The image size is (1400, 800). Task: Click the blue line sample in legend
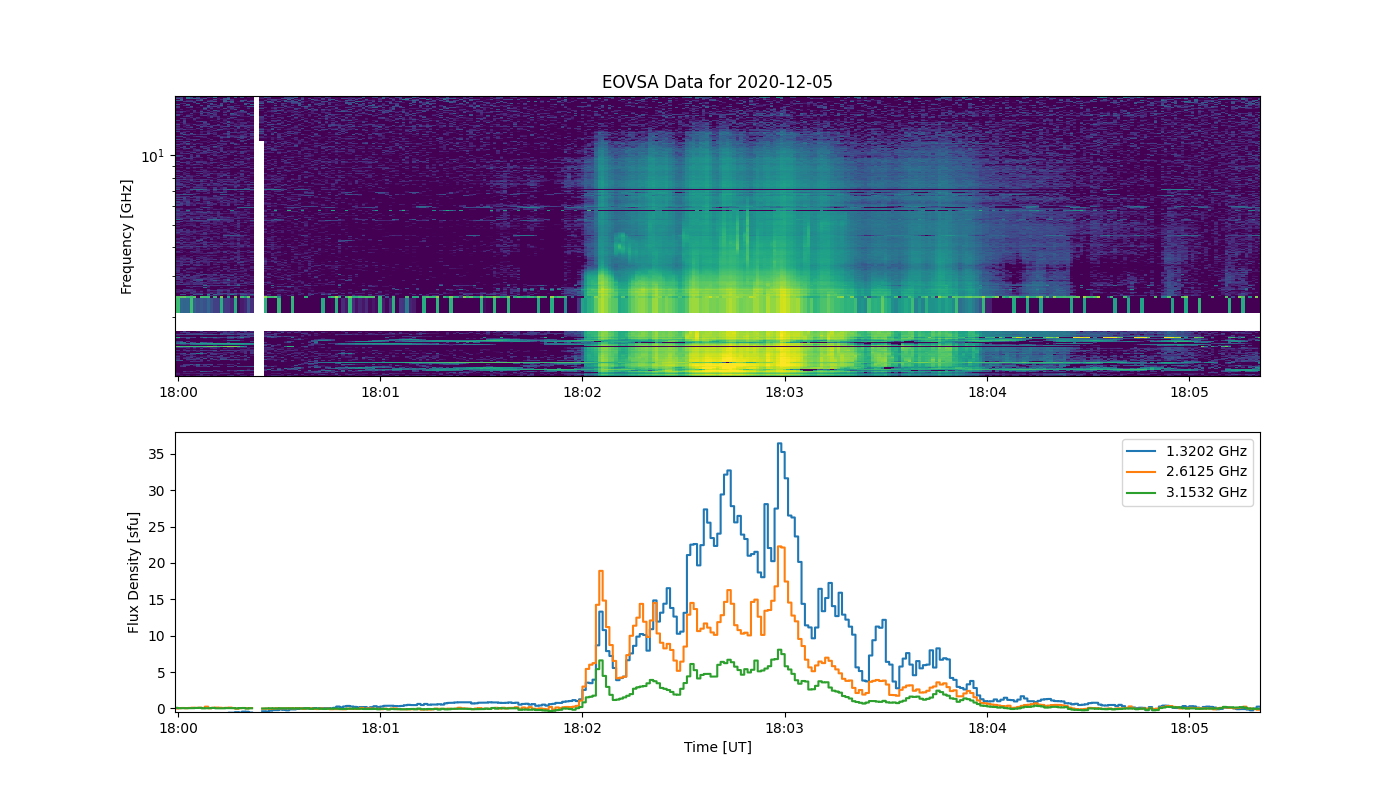tap(1143, 451)
